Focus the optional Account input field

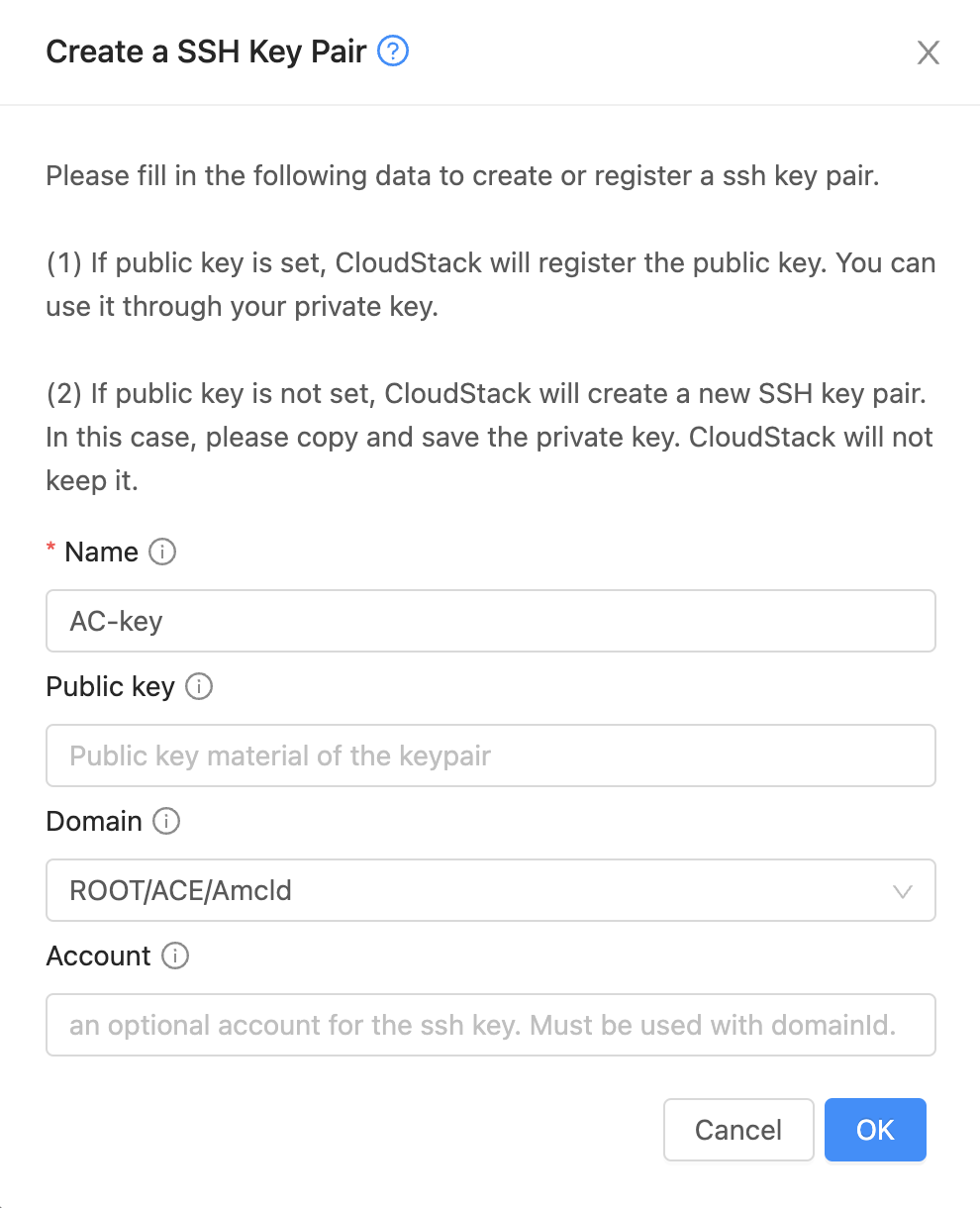[x=490, y=1025]
